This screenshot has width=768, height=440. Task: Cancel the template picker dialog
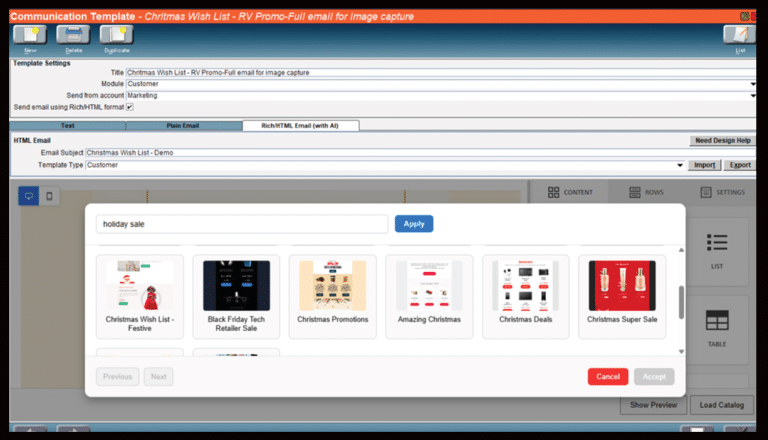coord(608,377)
